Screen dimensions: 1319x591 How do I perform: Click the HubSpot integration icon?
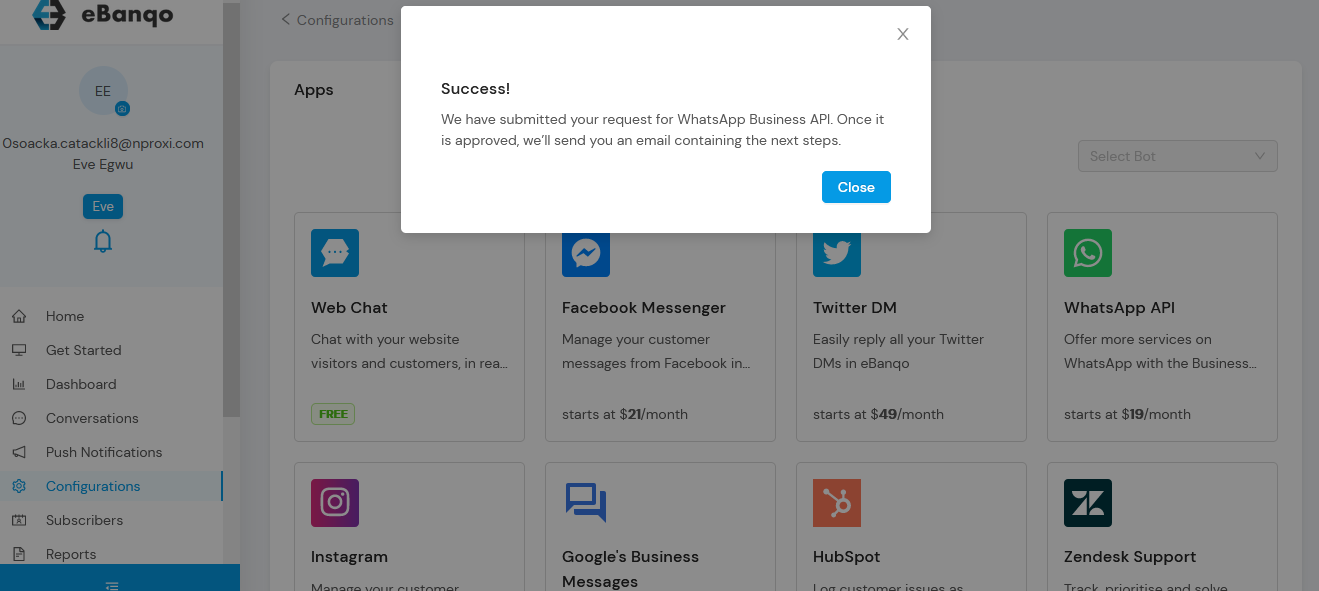837,503
